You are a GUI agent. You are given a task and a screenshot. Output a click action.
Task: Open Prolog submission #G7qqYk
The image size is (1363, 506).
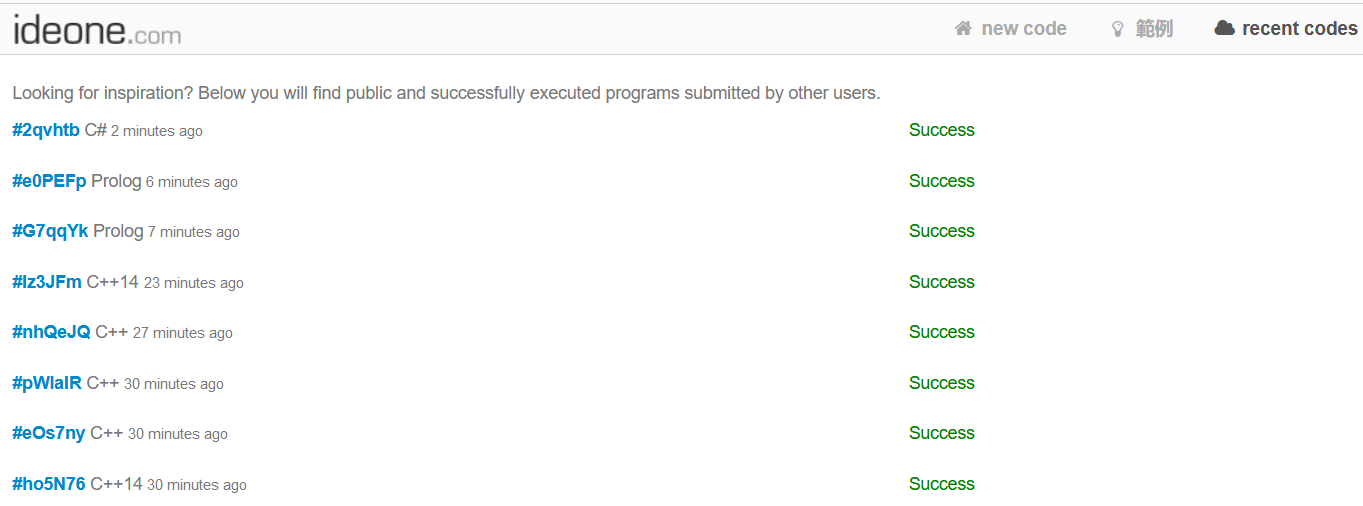click(50, 231)
